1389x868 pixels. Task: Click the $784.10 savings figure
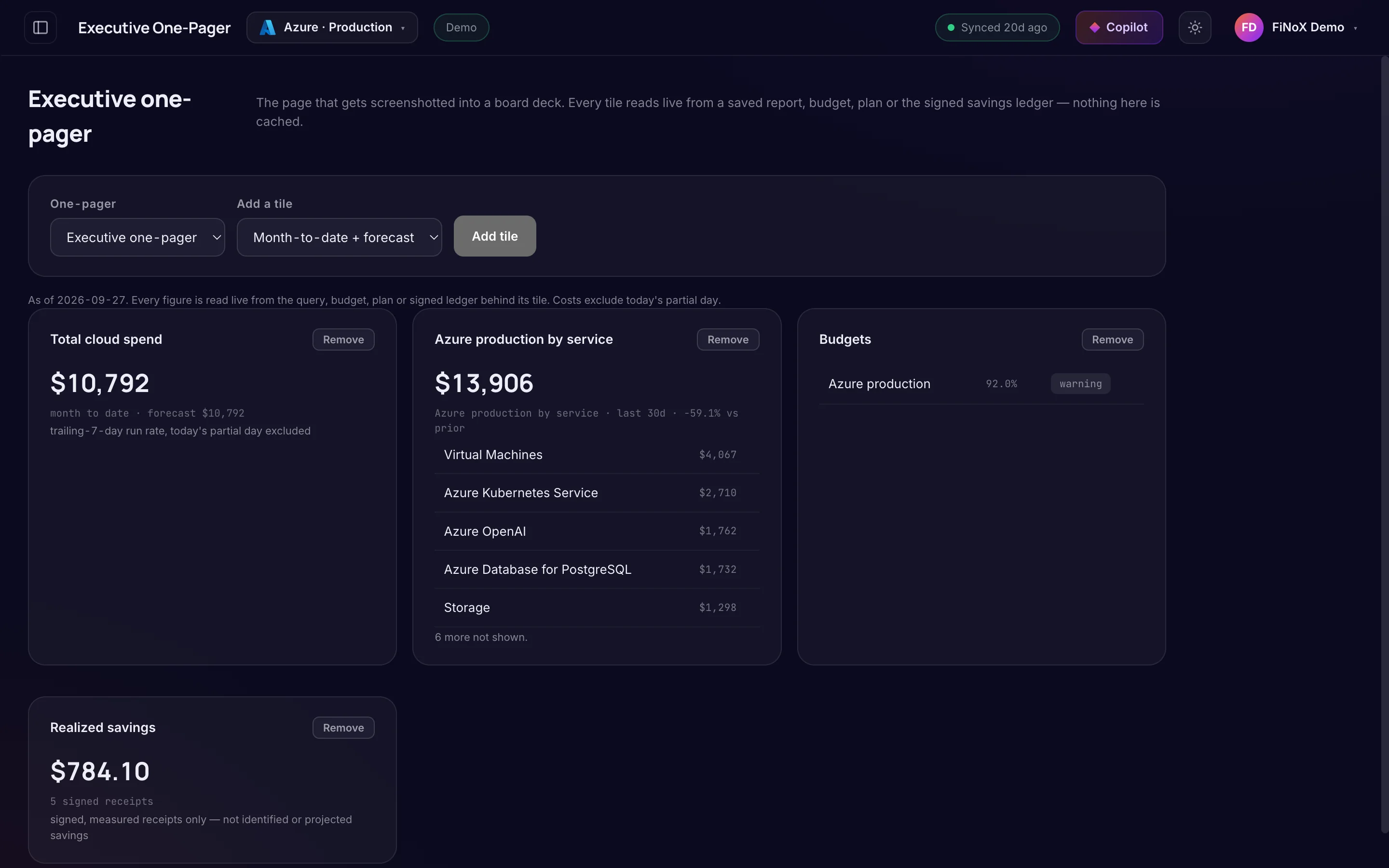(100, 771)
